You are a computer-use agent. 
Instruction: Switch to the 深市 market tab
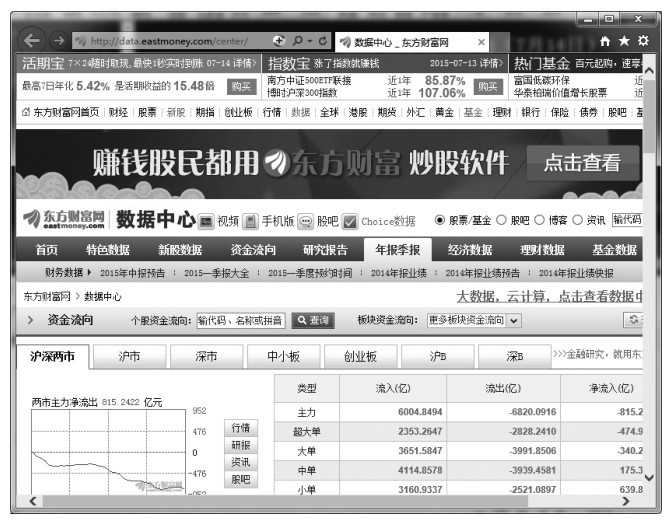pyautogui.click(x=206, y=356)
